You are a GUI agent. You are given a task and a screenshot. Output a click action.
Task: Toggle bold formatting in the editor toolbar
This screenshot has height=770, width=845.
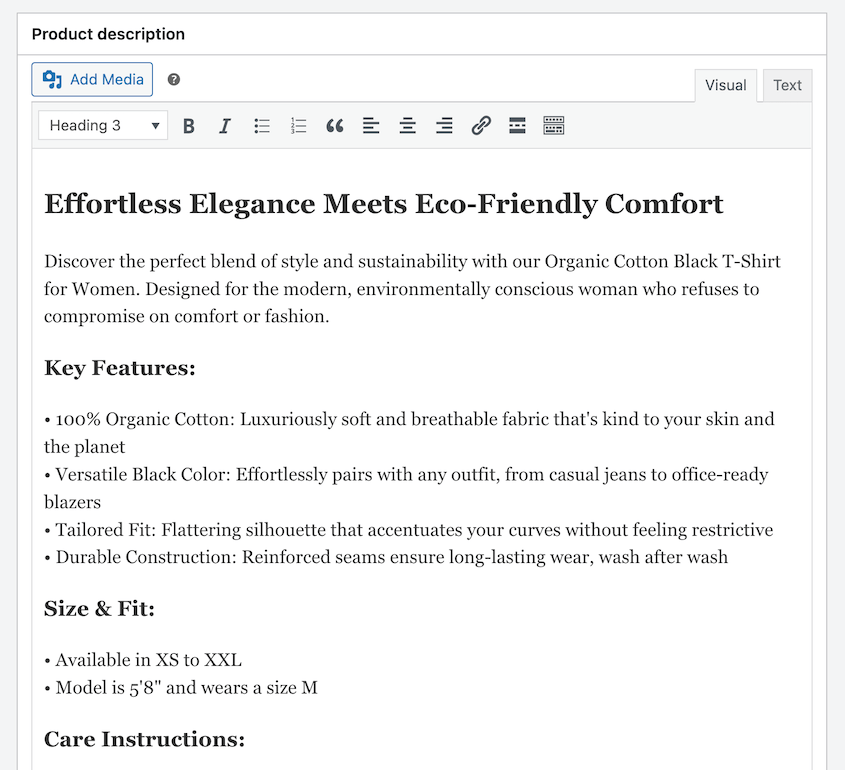tap(189, 125)
